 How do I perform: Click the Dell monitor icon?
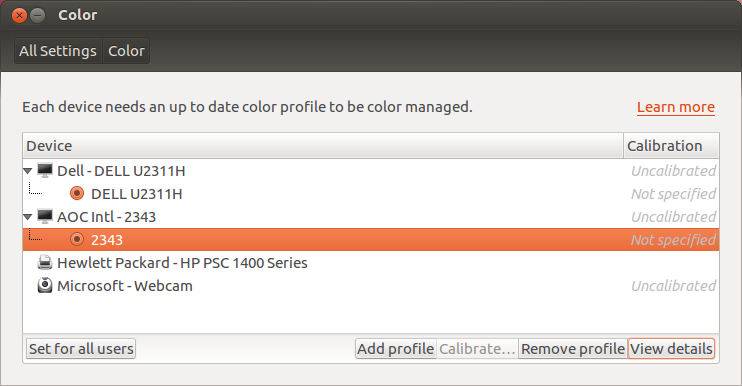pos(45,170)
